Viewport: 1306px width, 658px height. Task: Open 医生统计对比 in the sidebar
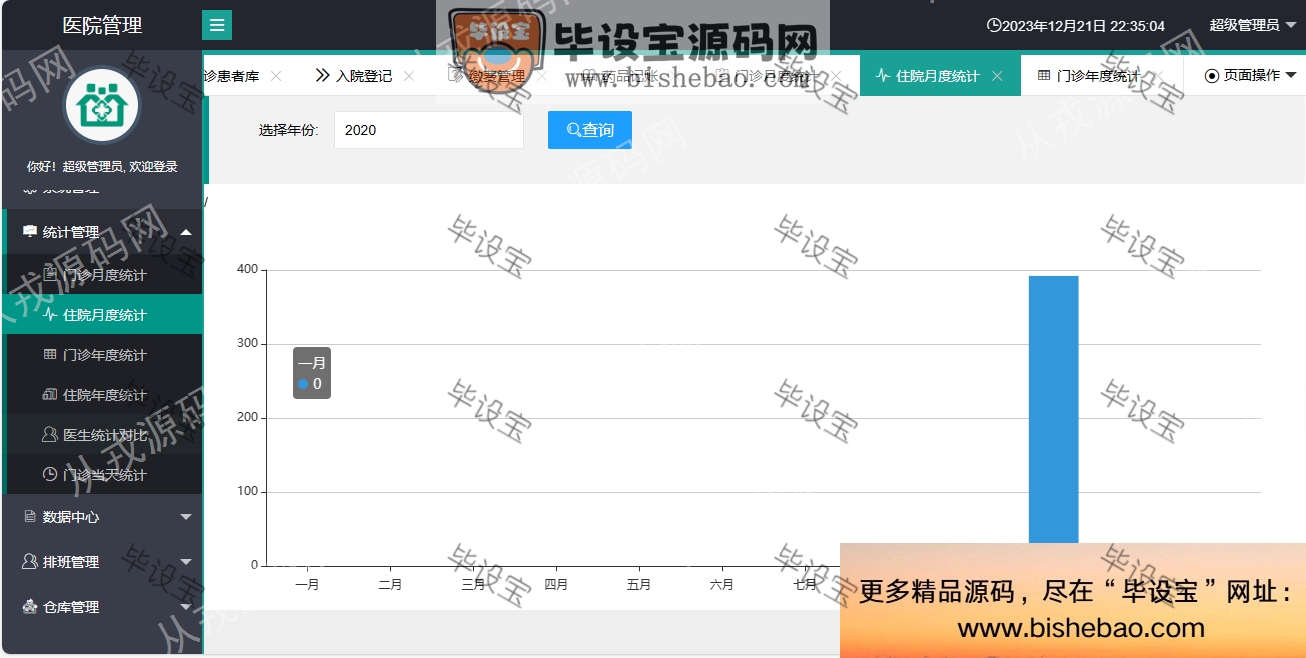click(x=104, y=435)
